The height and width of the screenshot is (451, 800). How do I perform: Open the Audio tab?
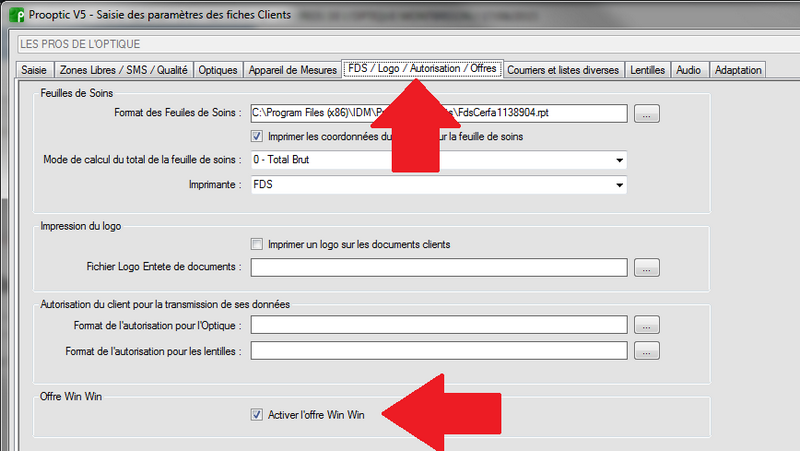tap(689, 70)
